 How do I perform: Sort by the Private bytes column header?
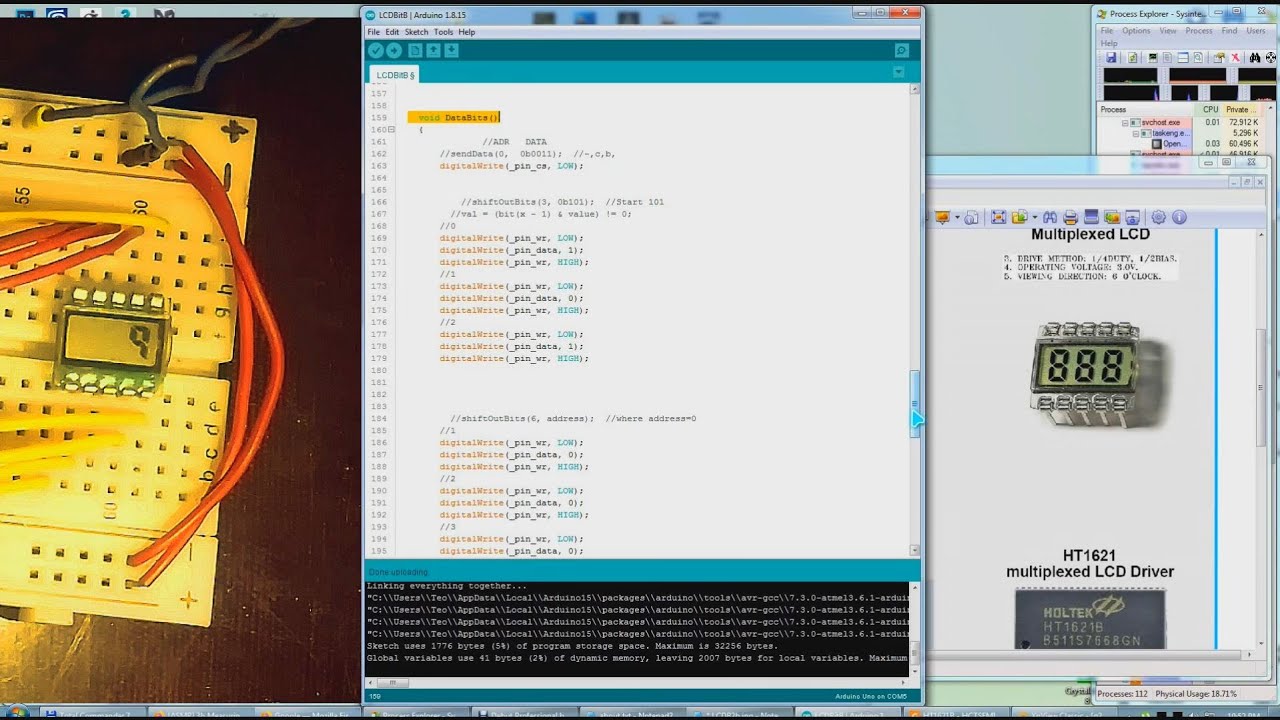click(x=1241, y=109)
